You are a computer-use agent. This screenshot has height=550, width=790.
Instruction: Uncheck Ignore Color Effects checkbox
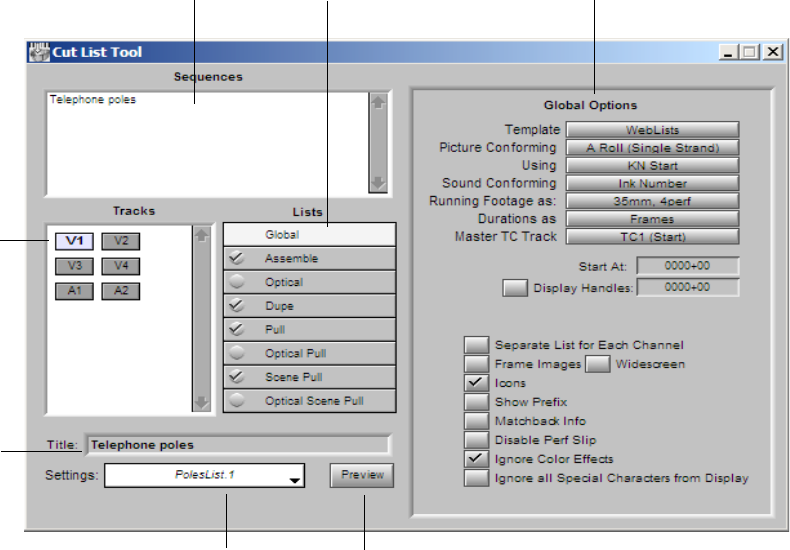coord(476,459)
